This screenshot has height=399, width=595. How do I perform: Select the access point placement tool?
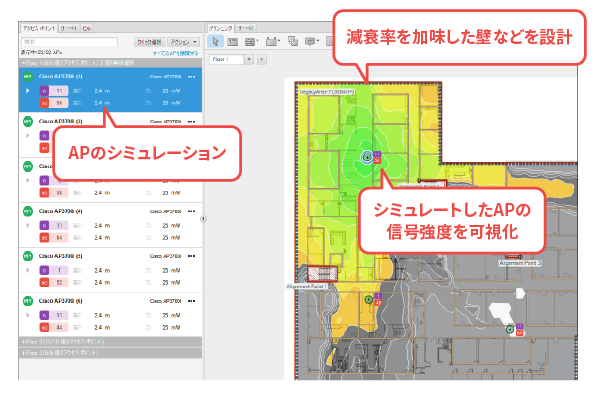point(272,41)
